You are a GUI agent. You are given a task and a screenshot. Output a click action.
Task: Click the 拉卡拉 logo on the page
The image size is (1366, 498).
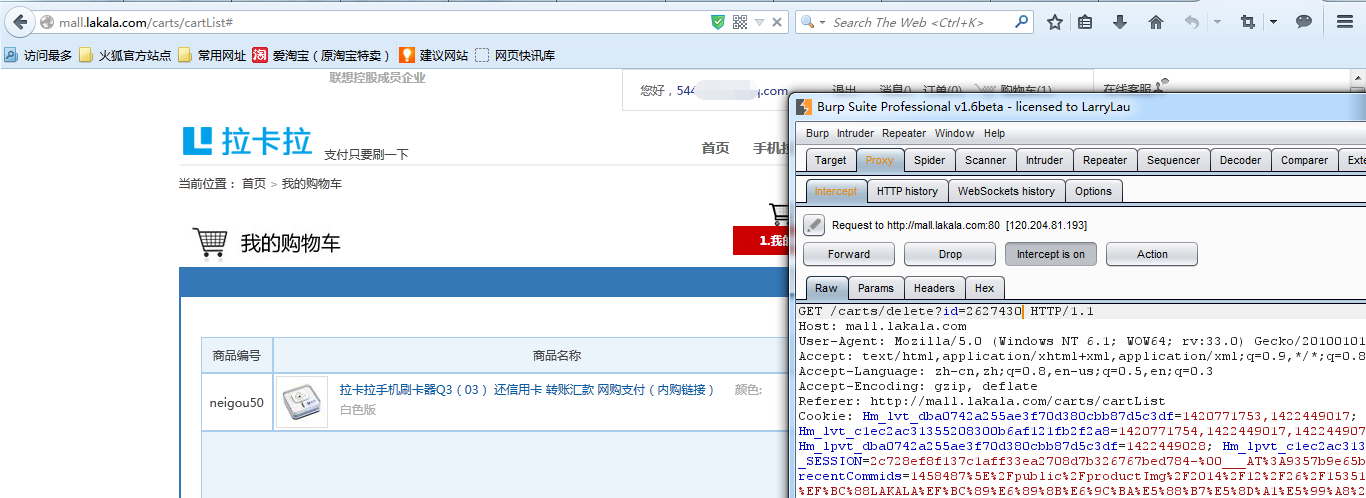click(x=248, y=142)
